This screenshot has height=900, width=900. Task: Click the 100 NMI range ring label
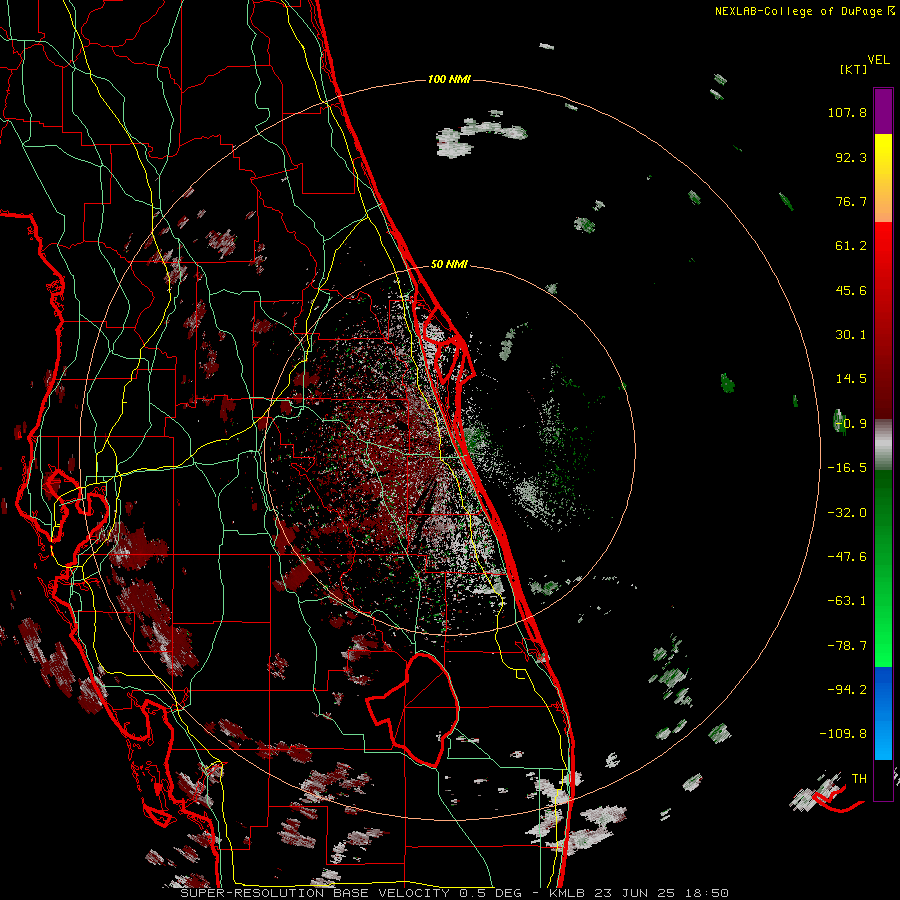pos(449,79)
